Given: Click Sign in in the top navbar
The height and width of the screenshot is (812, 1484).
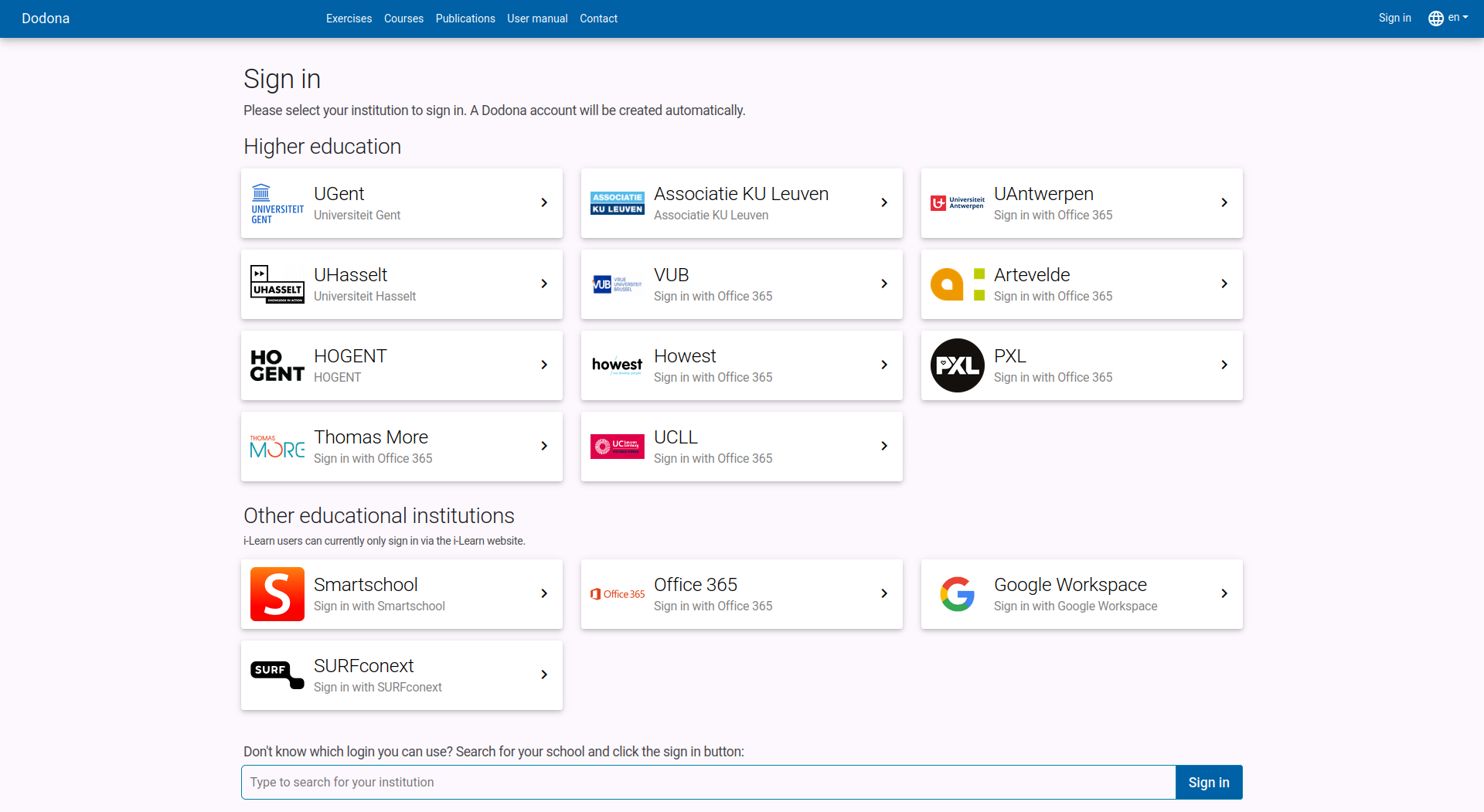Looking at the screenshot, I should click(1394, 18).
